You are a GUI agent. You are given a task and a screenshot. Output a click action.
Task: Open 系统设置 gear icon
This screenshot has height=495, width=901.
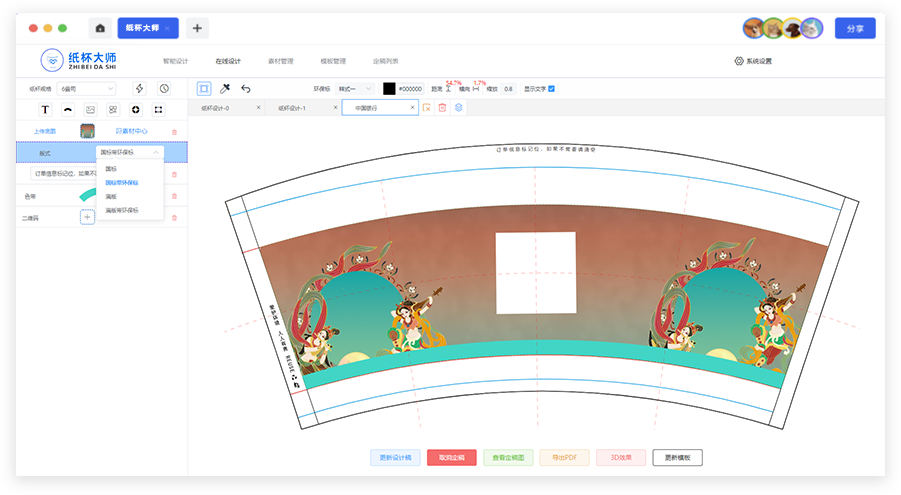pyautogui.click(x=739, y=61)
